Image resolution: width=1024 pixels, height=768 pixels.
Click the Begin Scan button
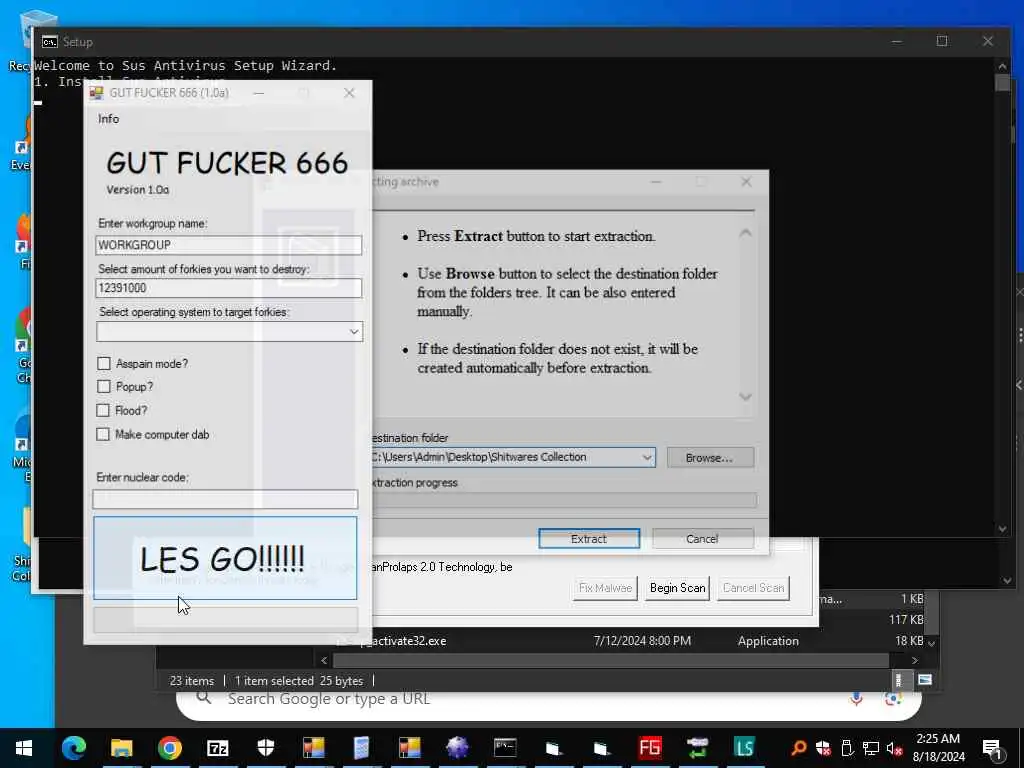click(677, 588)
